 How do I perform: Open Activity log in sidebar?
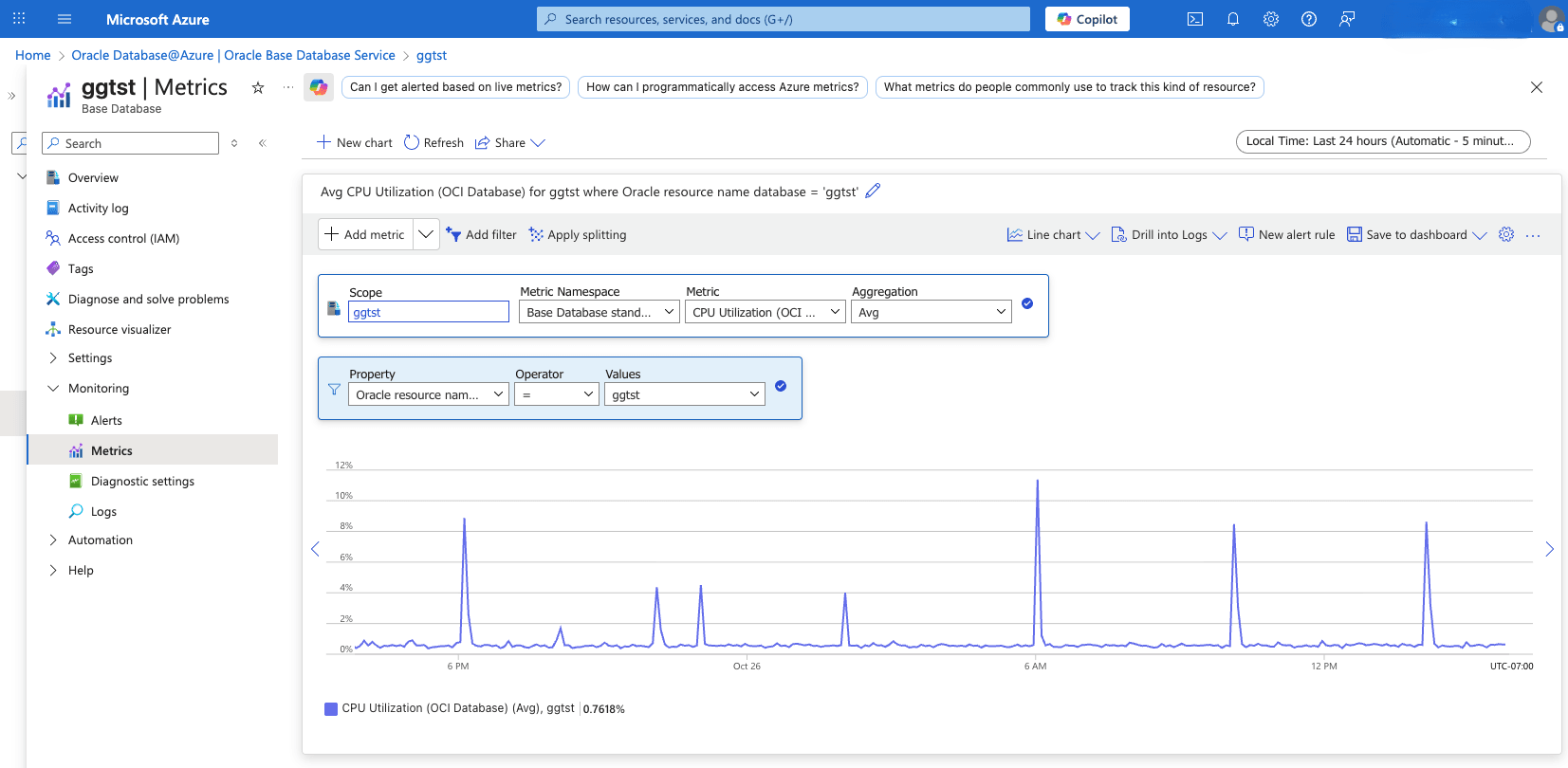[x=98, y=209]
